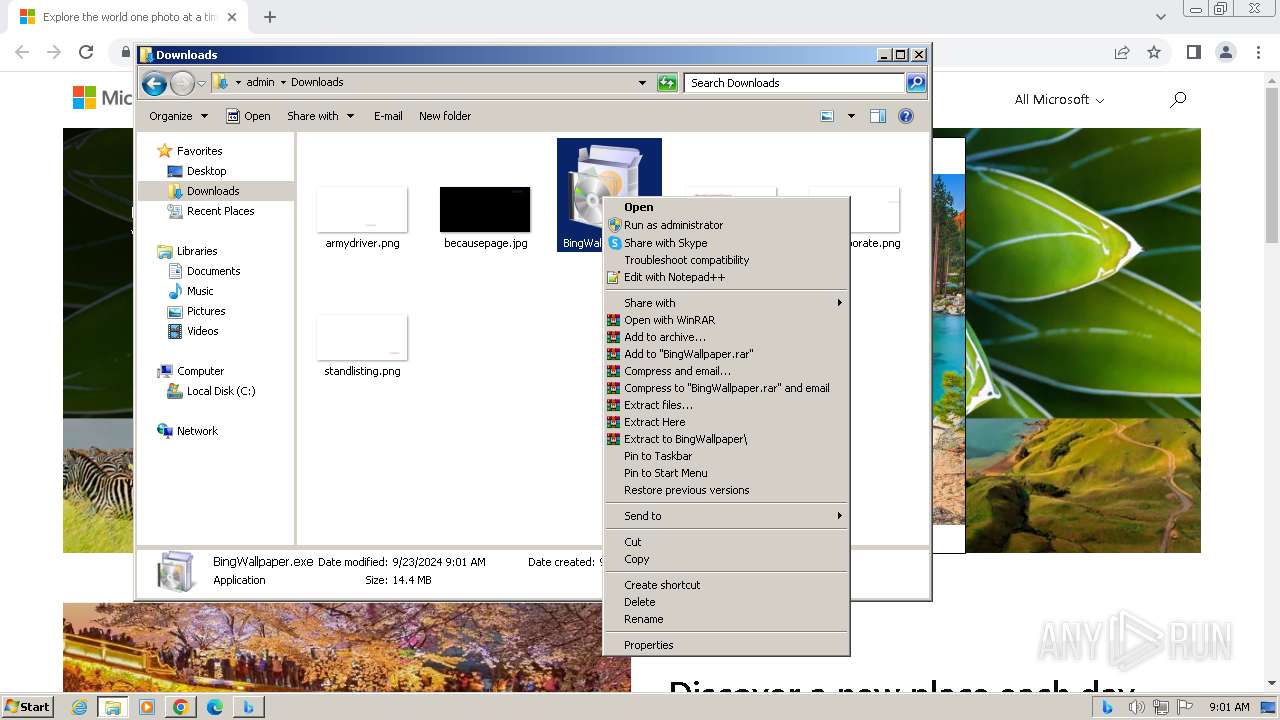Click the Windows Start button

(x=27, y=706)
